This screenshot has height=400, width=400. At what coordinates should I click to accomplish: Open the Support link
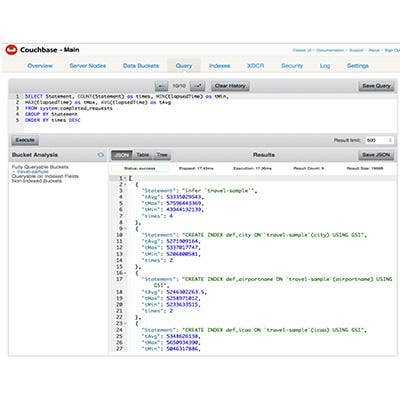point(356,50)
